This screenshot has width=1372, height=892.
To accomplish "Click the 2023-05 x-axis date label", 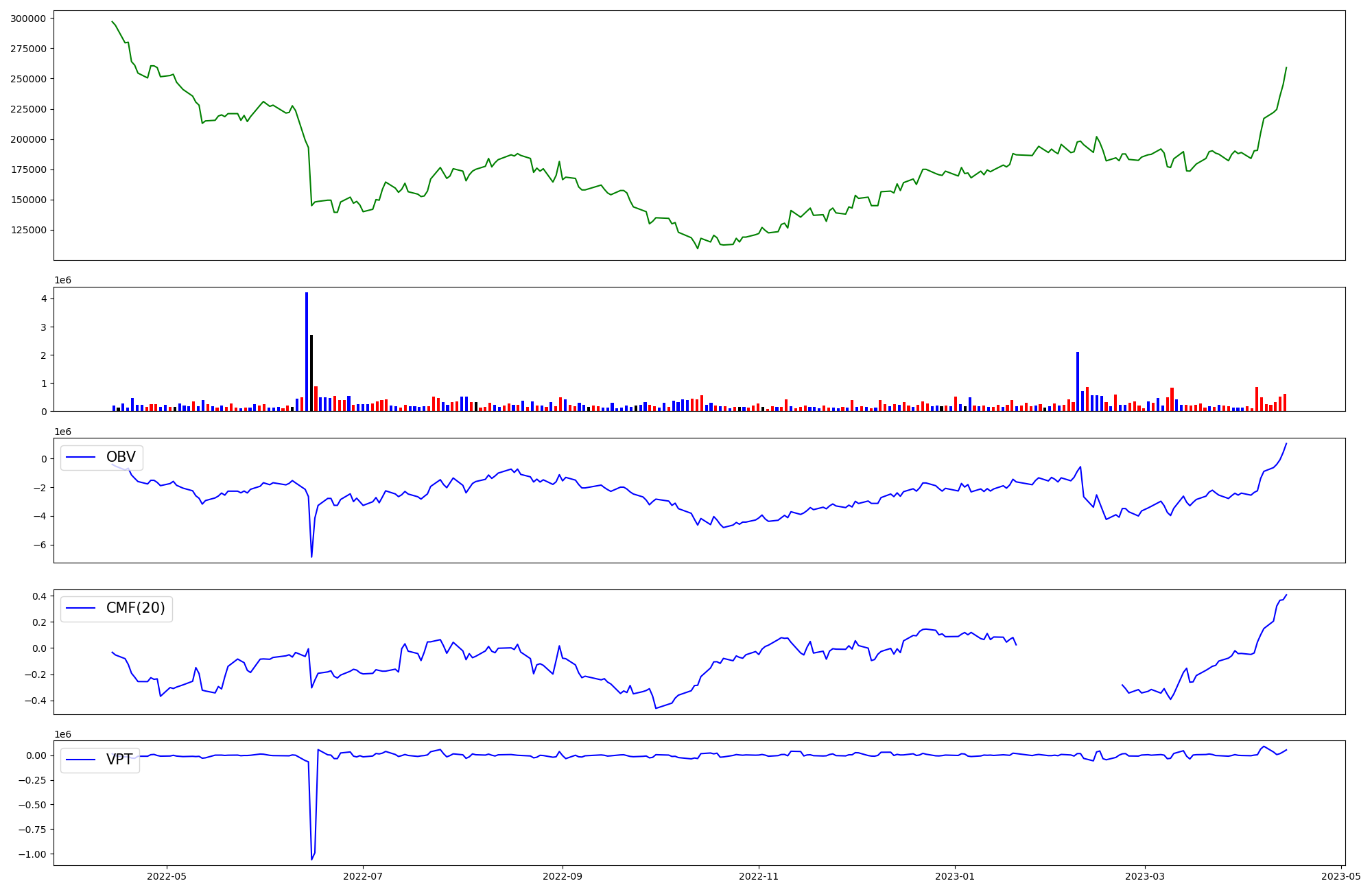I will click(1341, 876).
